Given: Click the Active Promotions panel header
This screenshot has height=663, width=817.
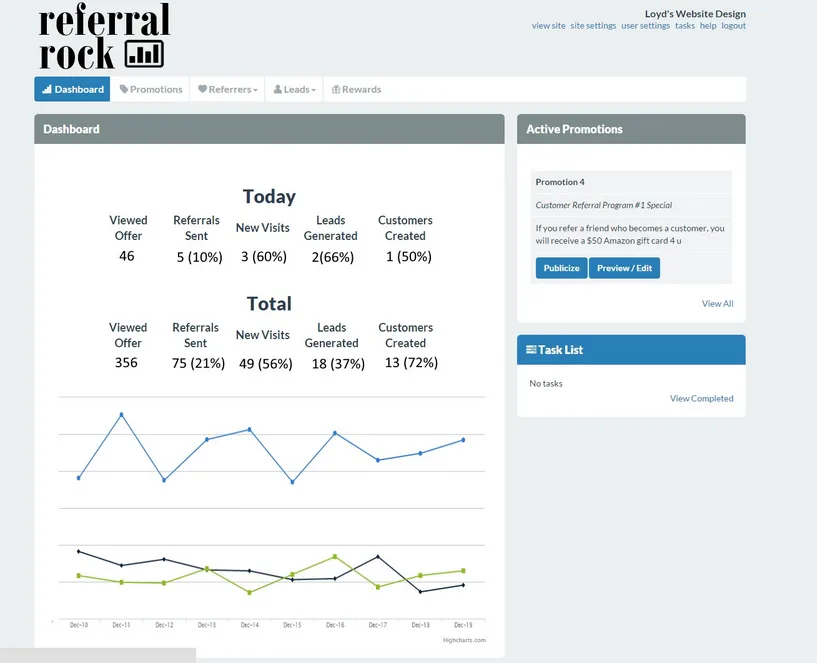Looking at the screenshot, I should pyautogui.click(x=631, y=129).
